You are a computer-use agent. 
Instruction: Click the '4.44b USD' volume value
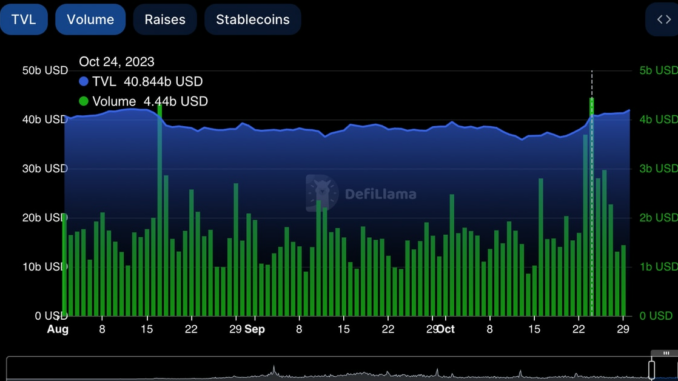click(x=176, y=101)
